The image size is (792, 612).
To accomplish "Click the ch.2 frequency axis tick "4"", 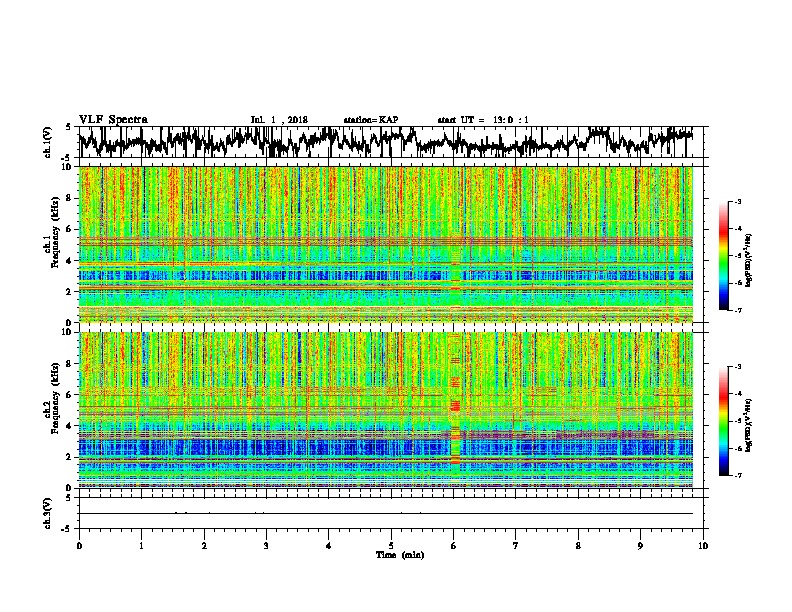I will click(x=70, y=426).
